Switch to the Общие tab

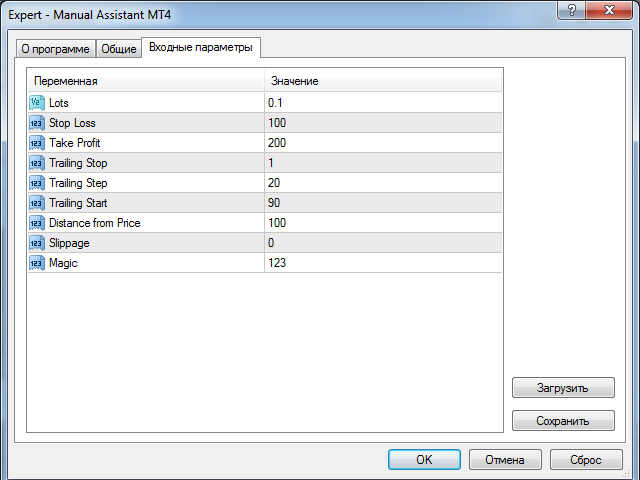coord(119,49)
